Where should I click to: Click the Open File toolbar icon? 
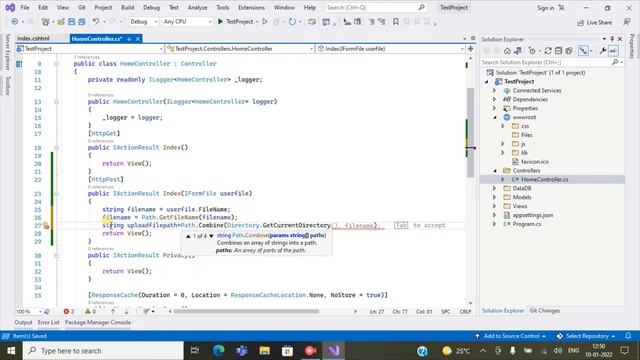(61, 22)
